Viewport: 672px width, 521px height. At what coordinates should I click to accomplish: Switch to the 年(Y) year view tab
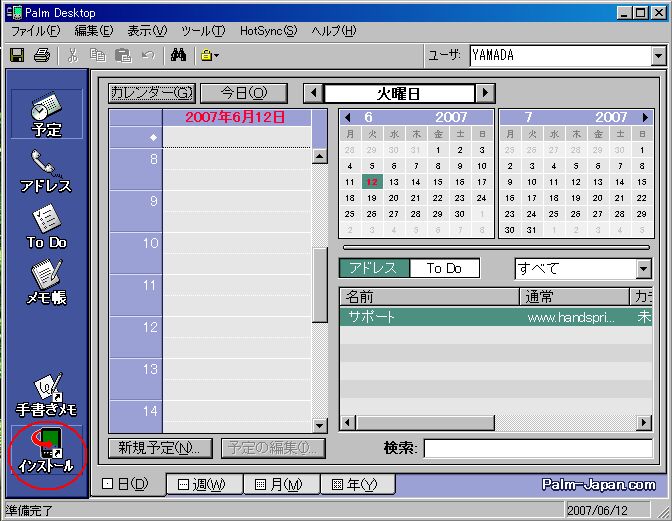pyautogui.click(x=357, y=485)
